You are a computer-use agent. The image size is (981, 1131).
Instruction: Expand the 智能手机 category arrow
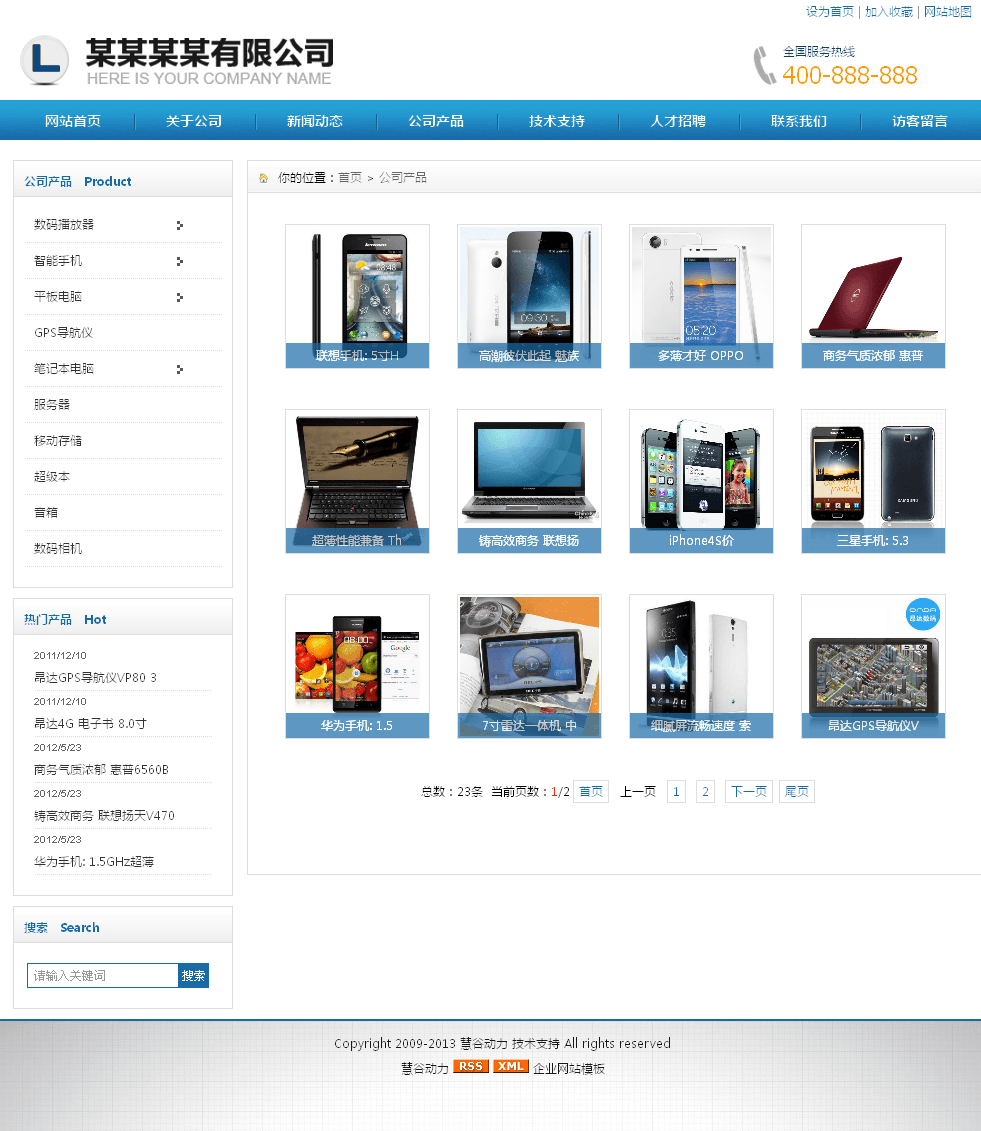(180, 261)
